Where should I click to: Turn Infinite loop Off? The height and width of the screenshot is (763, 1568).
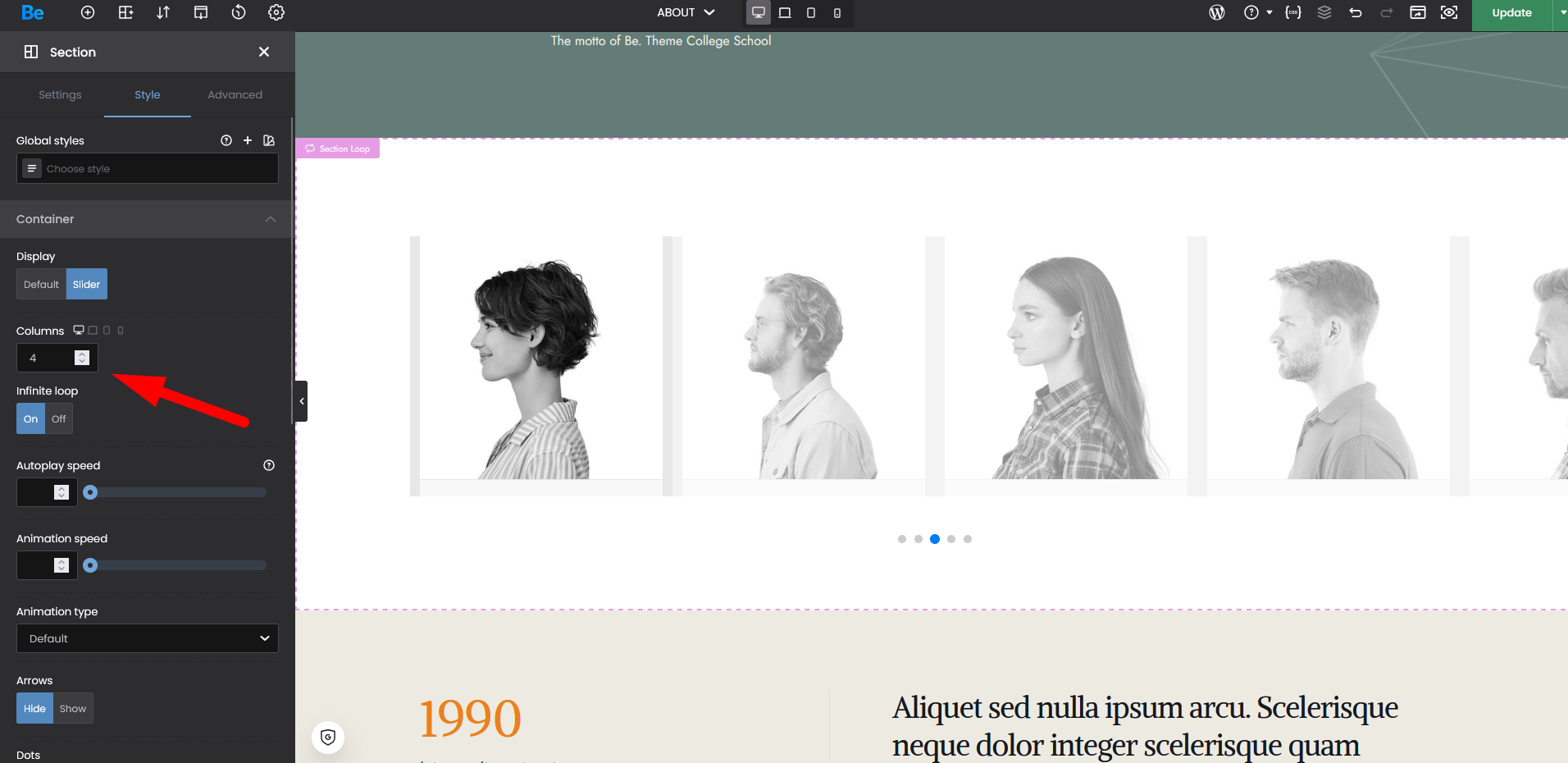59,419
